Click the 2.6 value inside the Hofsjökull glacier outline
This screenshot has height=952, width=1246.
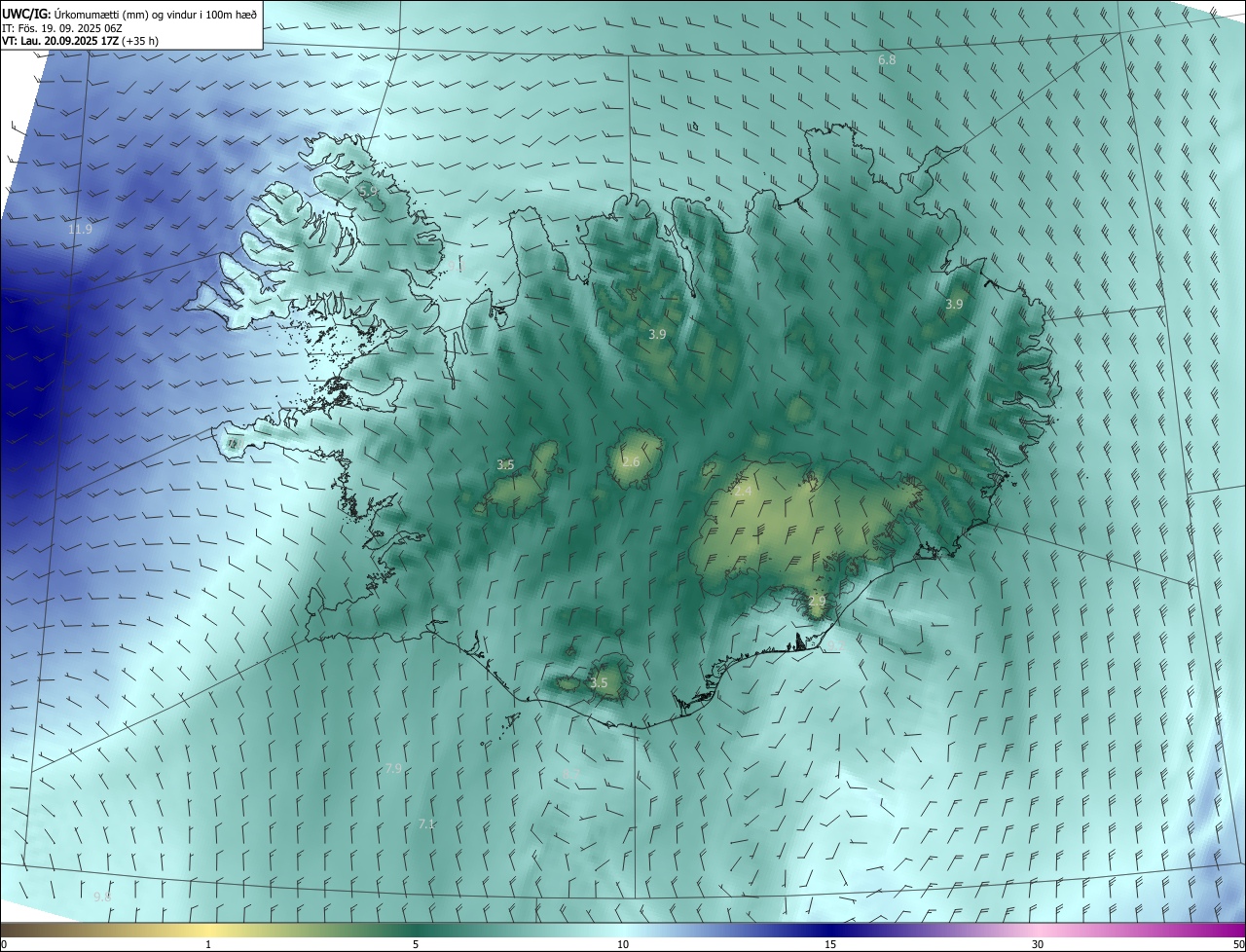(631, 461)
